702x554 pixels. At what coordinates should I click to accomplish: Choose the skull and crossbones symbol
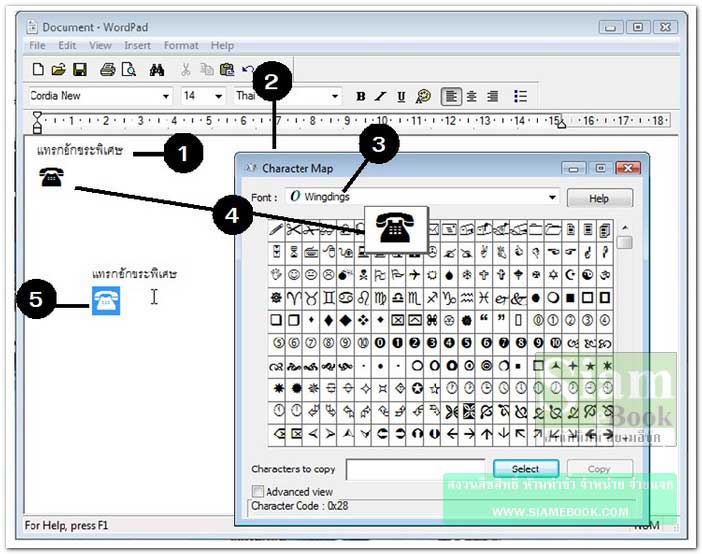click(x=363, y=275)
